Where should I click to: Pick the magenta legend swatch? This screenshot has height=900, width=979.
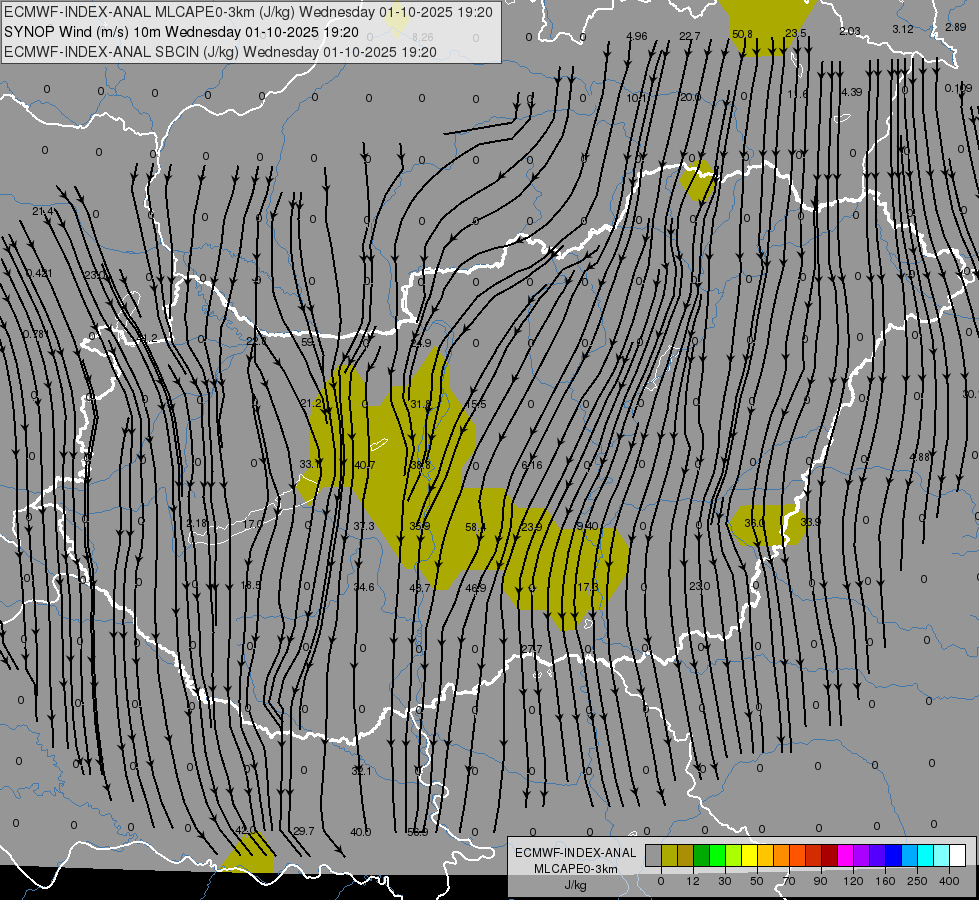[x=845, y=855]
